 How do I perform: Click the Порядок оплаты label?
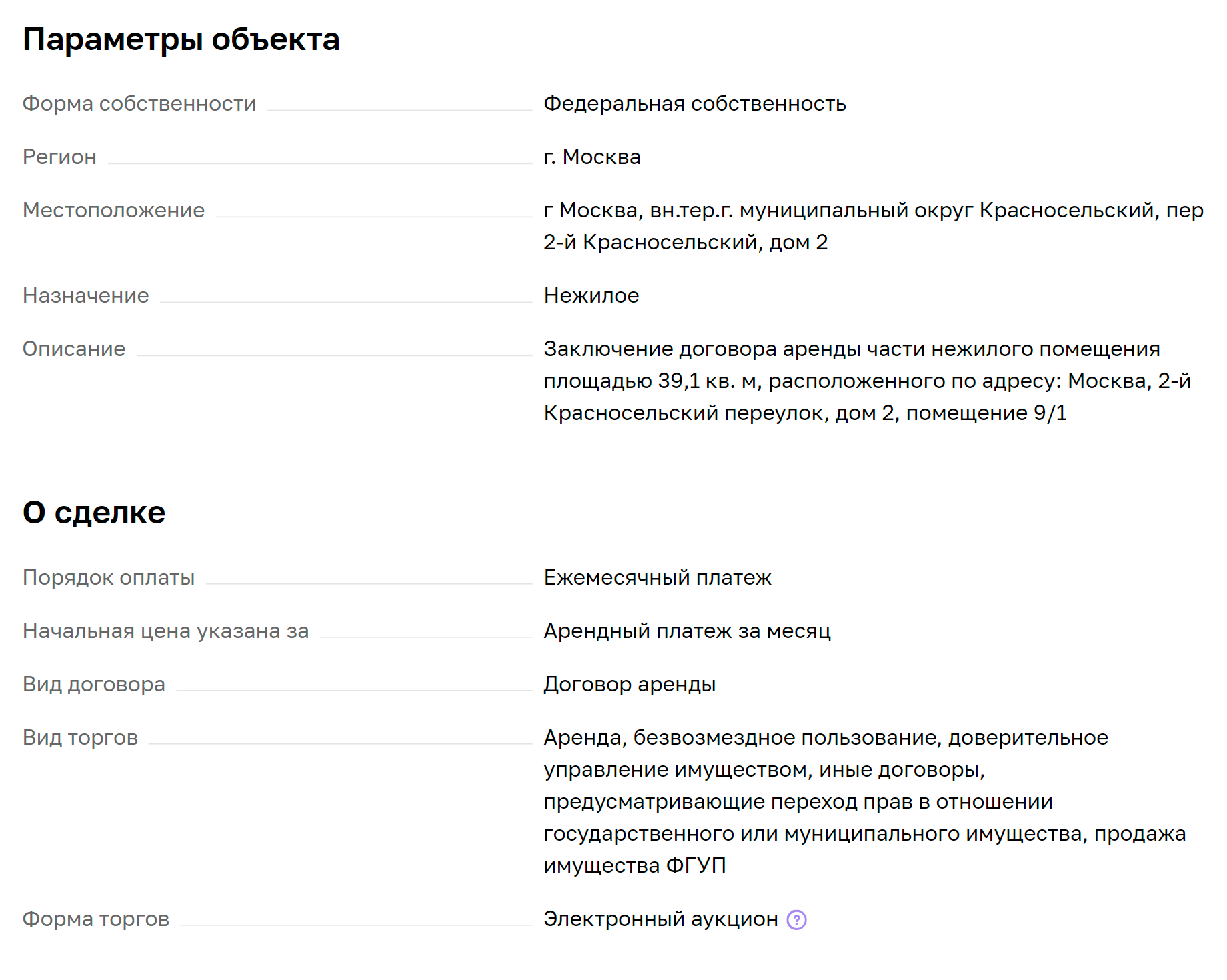(x=109, y=578)
